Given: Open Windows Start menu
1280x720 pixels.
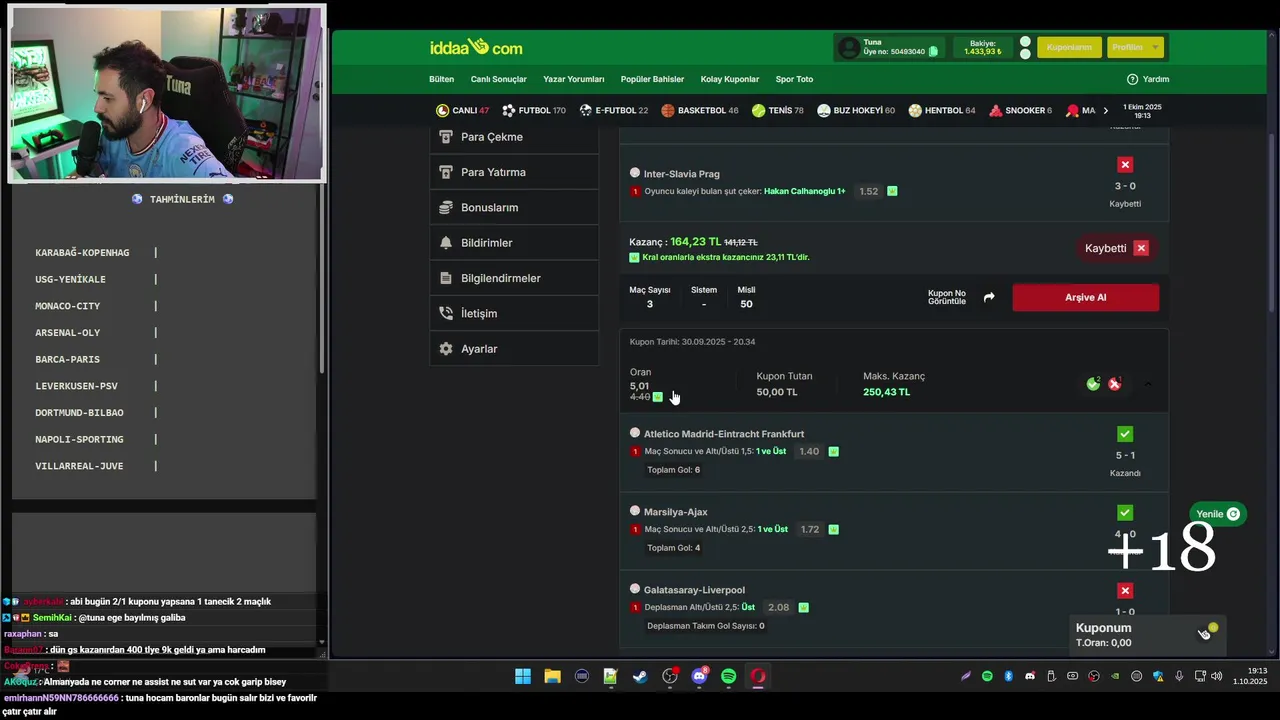Looking at the screenshot, I should click(x=523, y=676).
